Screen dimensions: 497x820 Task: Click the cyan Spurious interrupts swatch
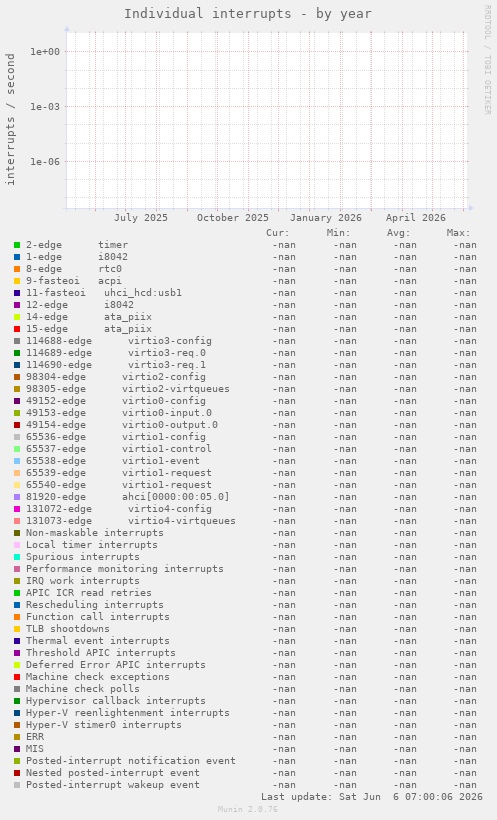pos(17,557)
